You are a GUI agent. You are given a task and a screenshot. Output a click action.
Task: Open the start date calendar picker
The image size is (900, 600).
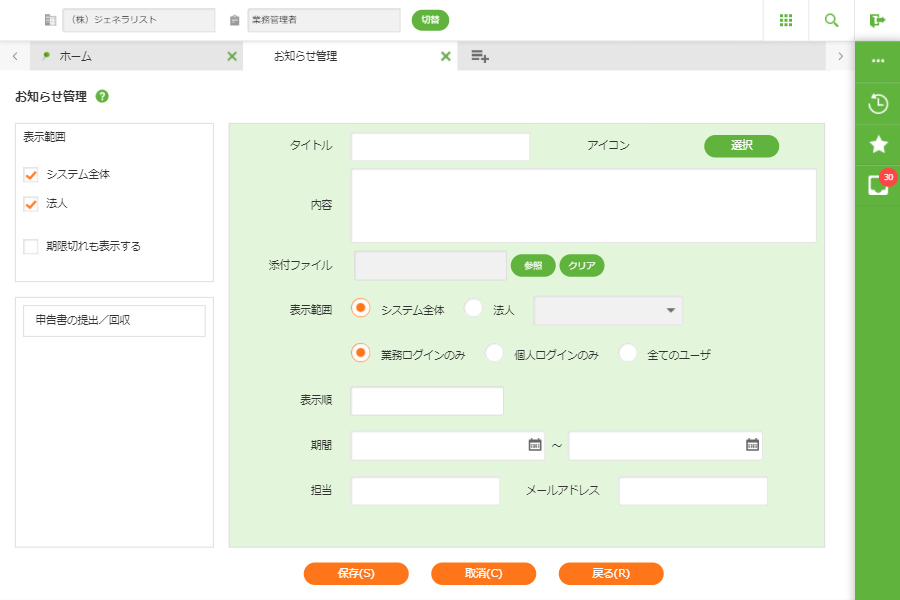click(x=535, y=445)
